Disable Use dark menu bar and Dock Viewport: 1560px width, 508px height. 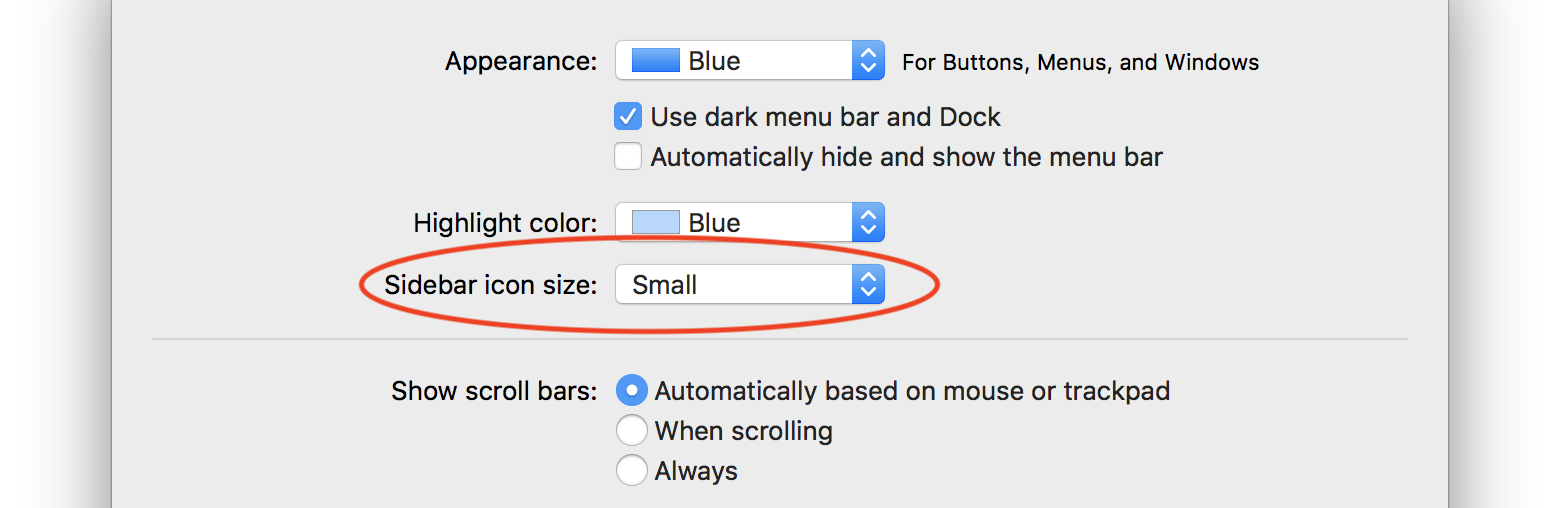point(628,117)
